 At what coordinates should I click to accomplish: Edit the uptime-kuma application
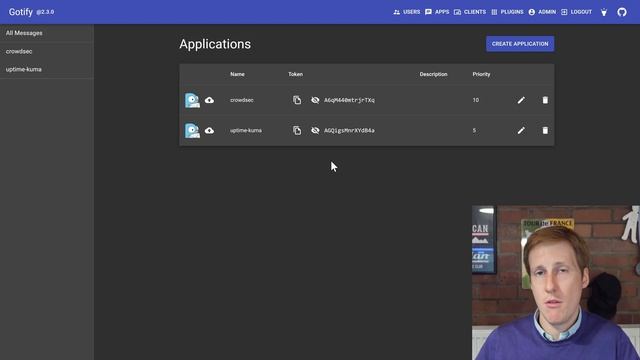[x=521, y=131]
